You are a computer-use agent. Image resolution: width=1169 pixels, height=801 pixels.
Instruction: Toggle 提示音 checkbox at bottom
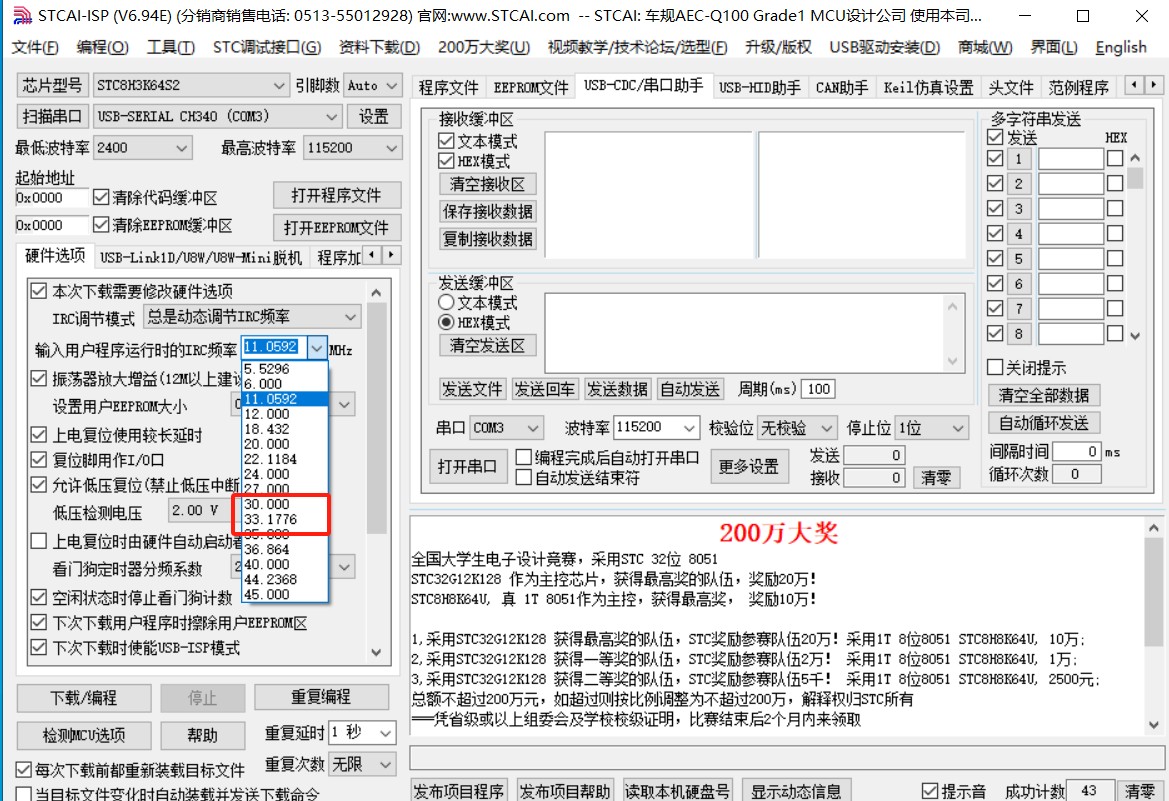point(930,791)
